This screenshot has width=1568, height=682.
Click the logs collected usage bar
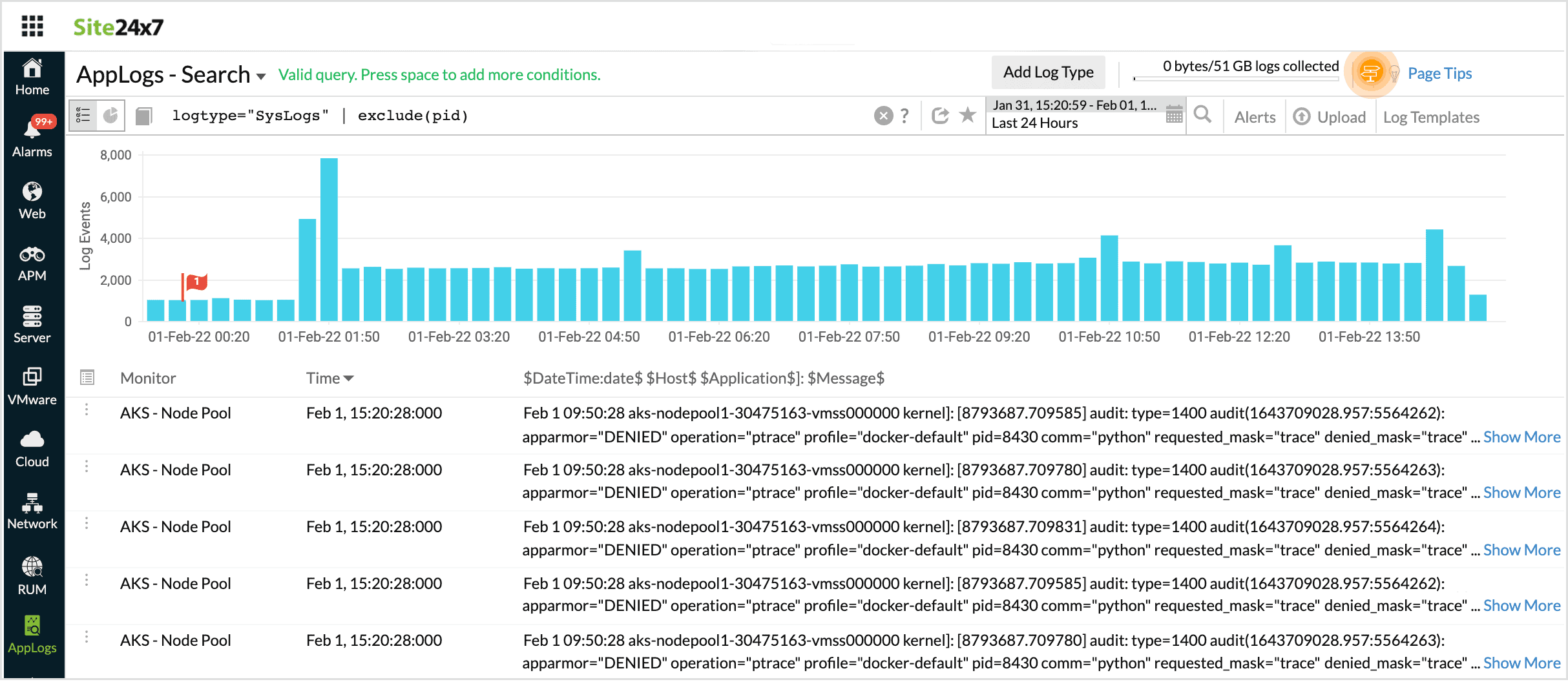coord(1235,78)
